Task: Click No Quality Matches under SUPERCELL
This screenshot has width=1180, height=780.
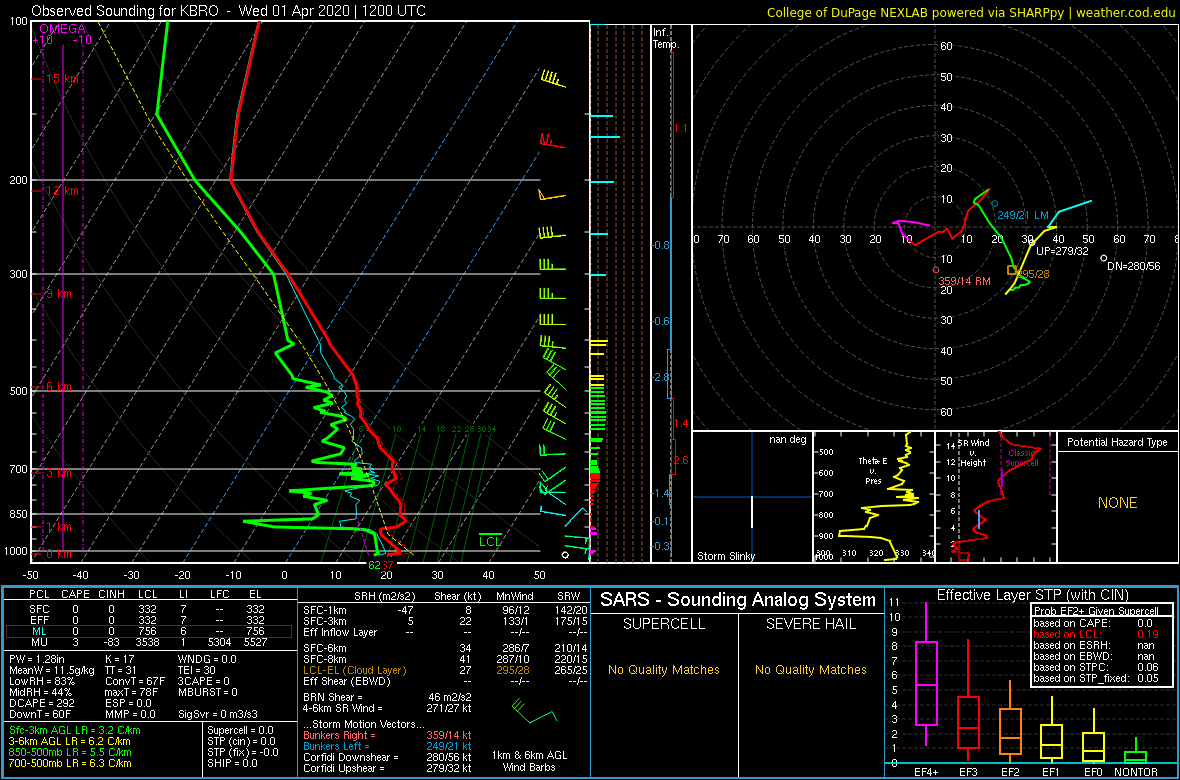Action: [x=663, y=669]
